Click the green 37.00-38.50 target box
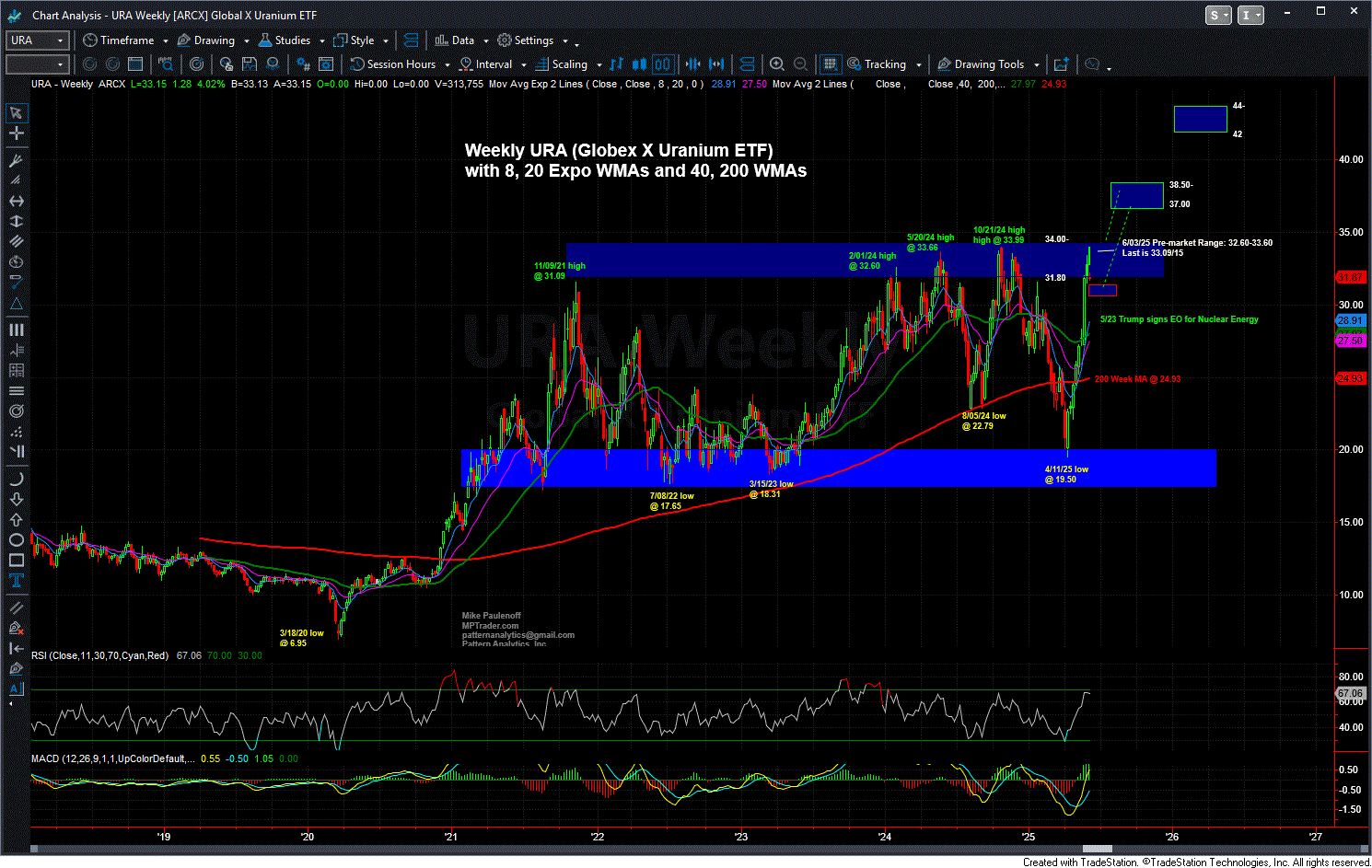The height and width of the screenshot is (868, 1372). pos(1137,195)
